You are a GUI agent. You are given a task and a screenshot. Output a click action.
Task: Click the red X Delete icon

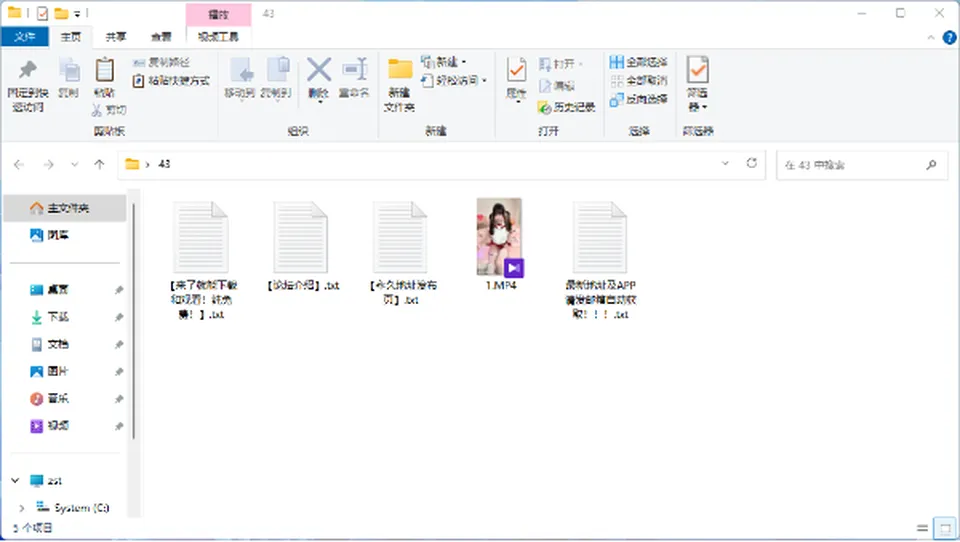(x=319, y=70)
